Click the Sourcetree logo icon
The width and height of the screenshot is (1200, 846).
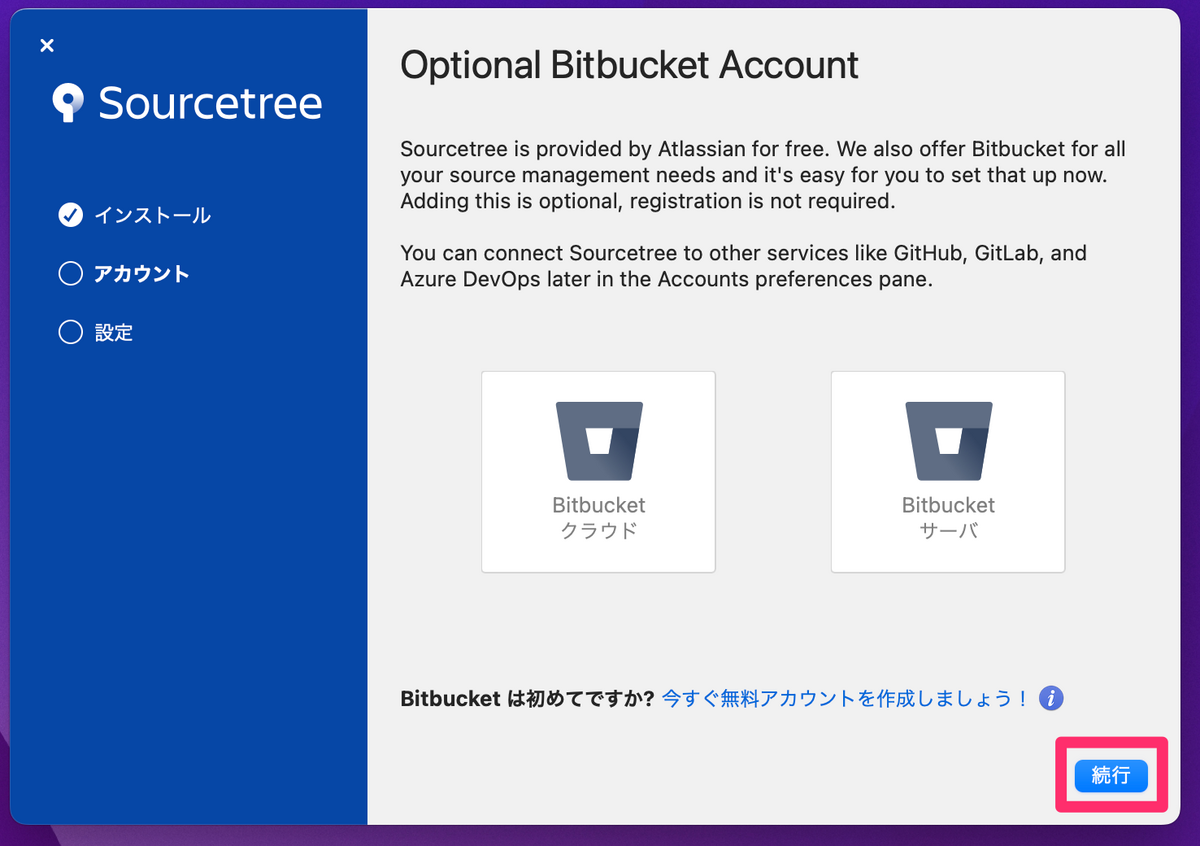68,103
